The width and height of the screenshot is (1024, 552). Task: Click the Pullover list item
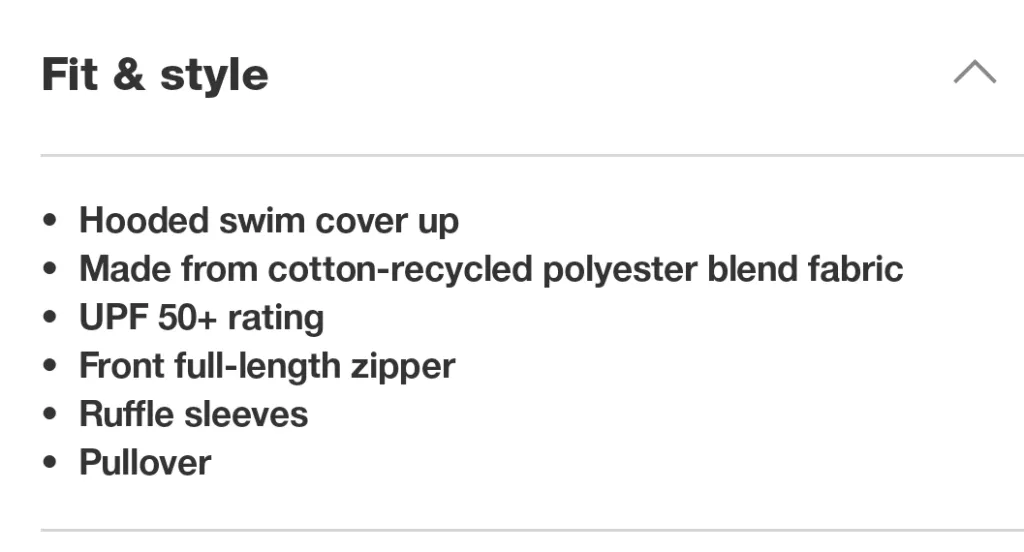(x=145, y=463)
